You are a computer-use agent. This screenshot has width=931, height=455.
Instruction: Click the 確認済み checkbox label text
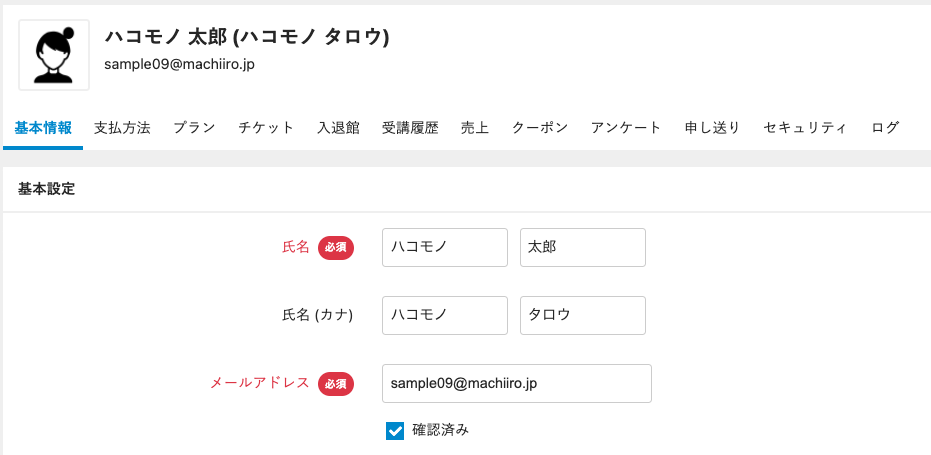coord(440,431)
